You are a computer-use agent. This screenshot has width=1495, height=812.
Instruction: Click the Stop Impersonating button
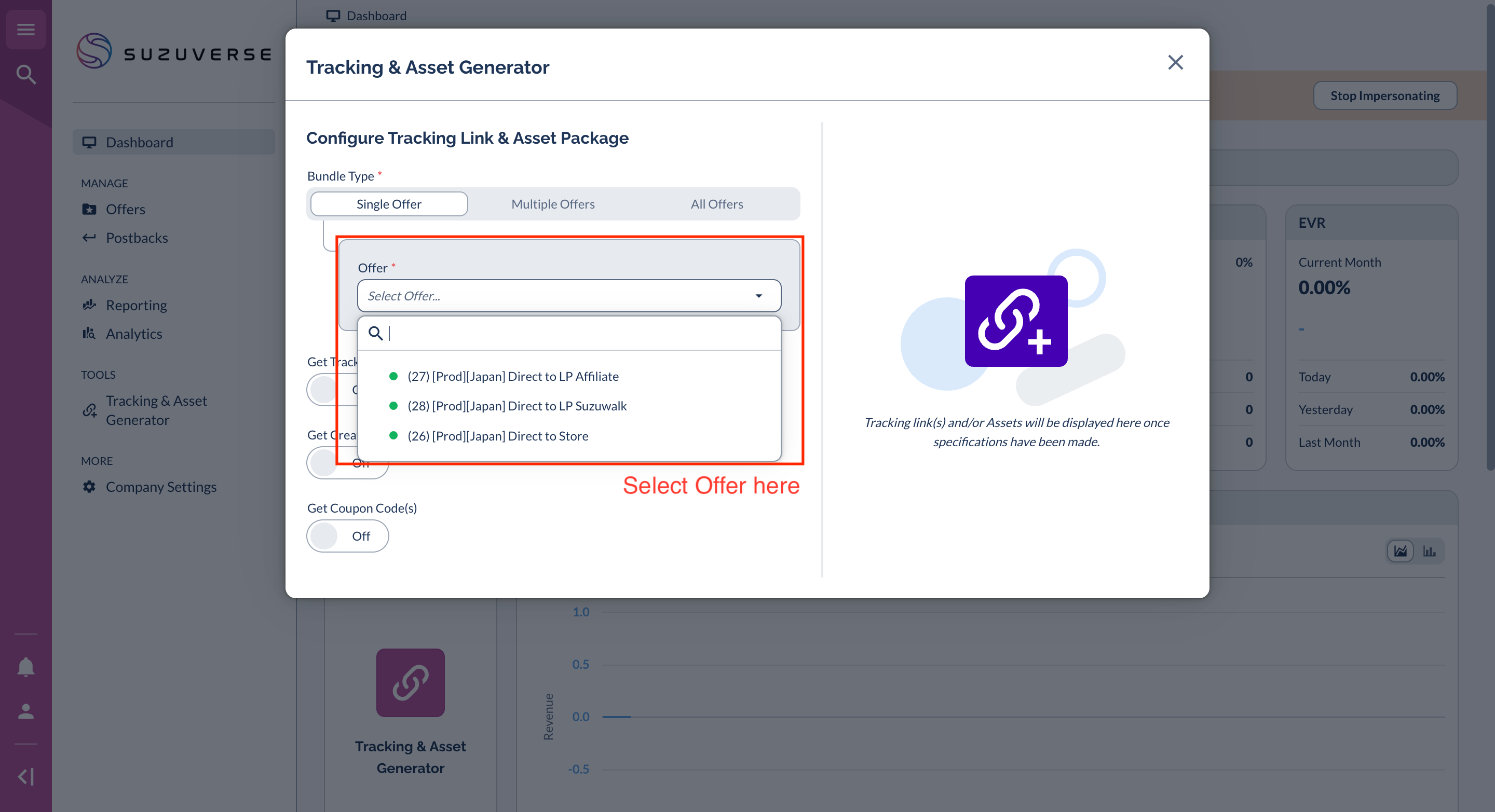coord(1384,95)
